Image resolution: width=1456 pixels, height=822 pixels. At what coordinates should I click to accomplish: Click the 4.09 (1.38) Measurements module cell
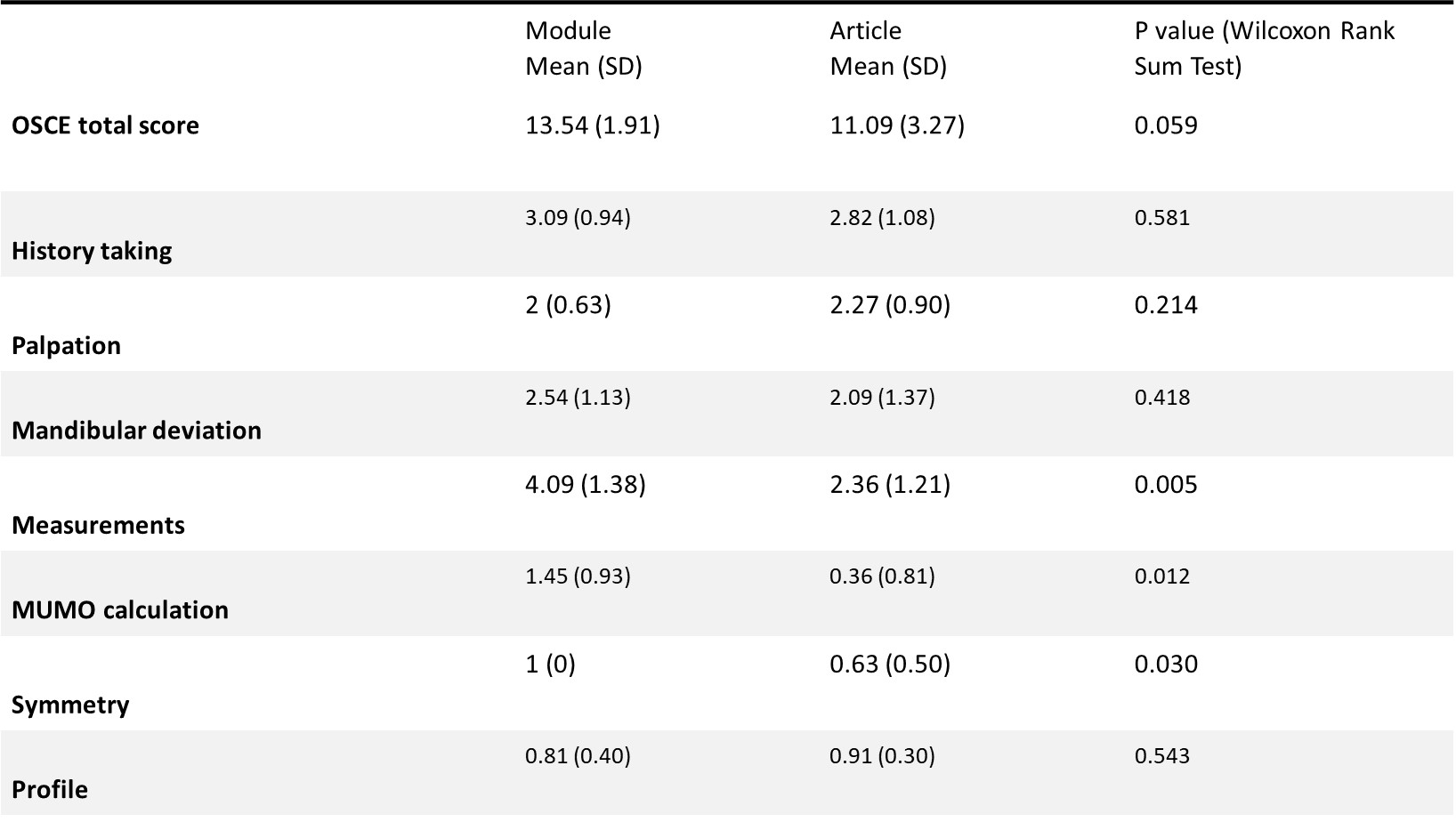[x=585, y=485]
